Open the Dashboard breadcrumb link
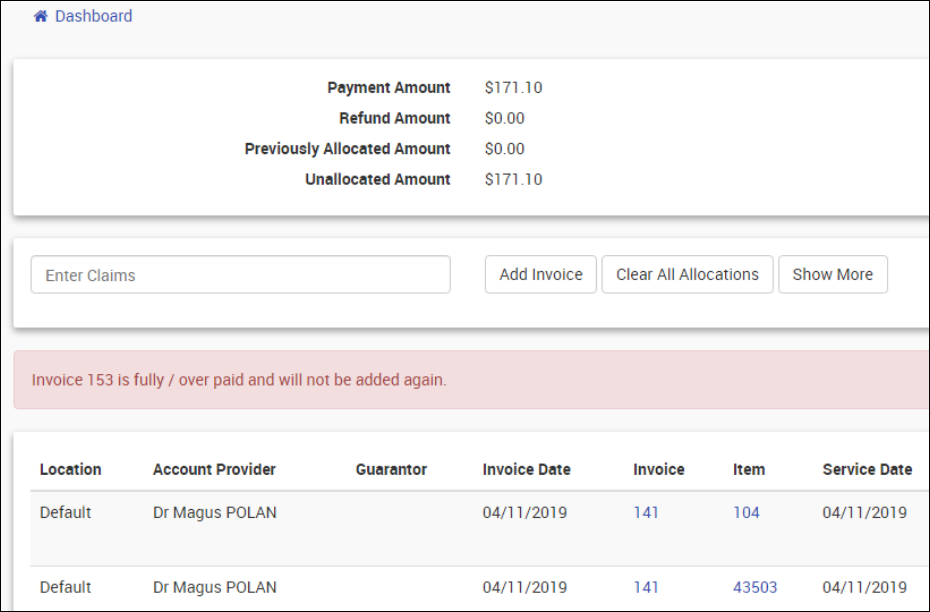 click(x=93, y=16)
